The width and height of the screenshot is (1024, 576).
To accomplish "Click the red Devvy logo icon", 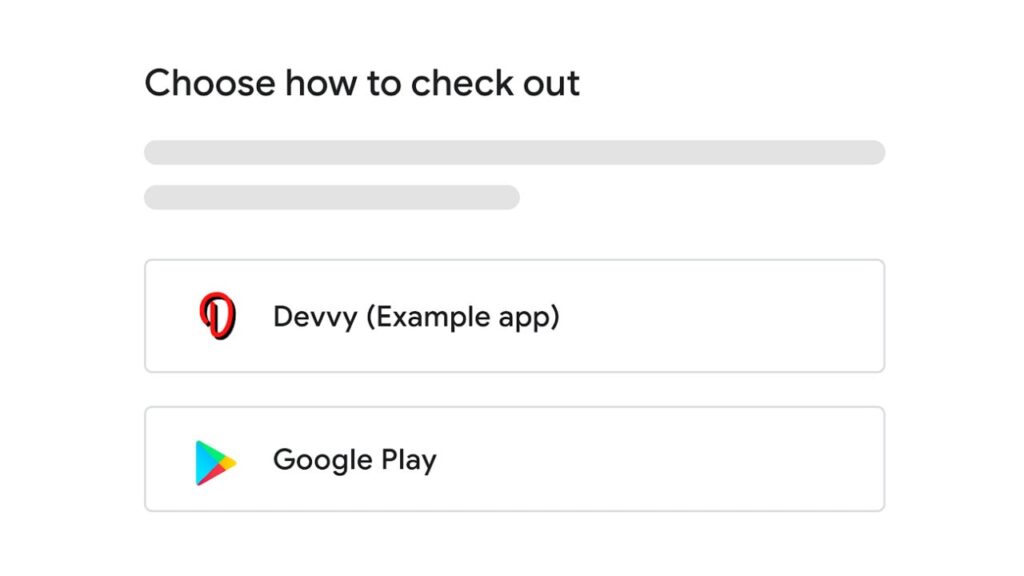I will (x=216, y=316).
